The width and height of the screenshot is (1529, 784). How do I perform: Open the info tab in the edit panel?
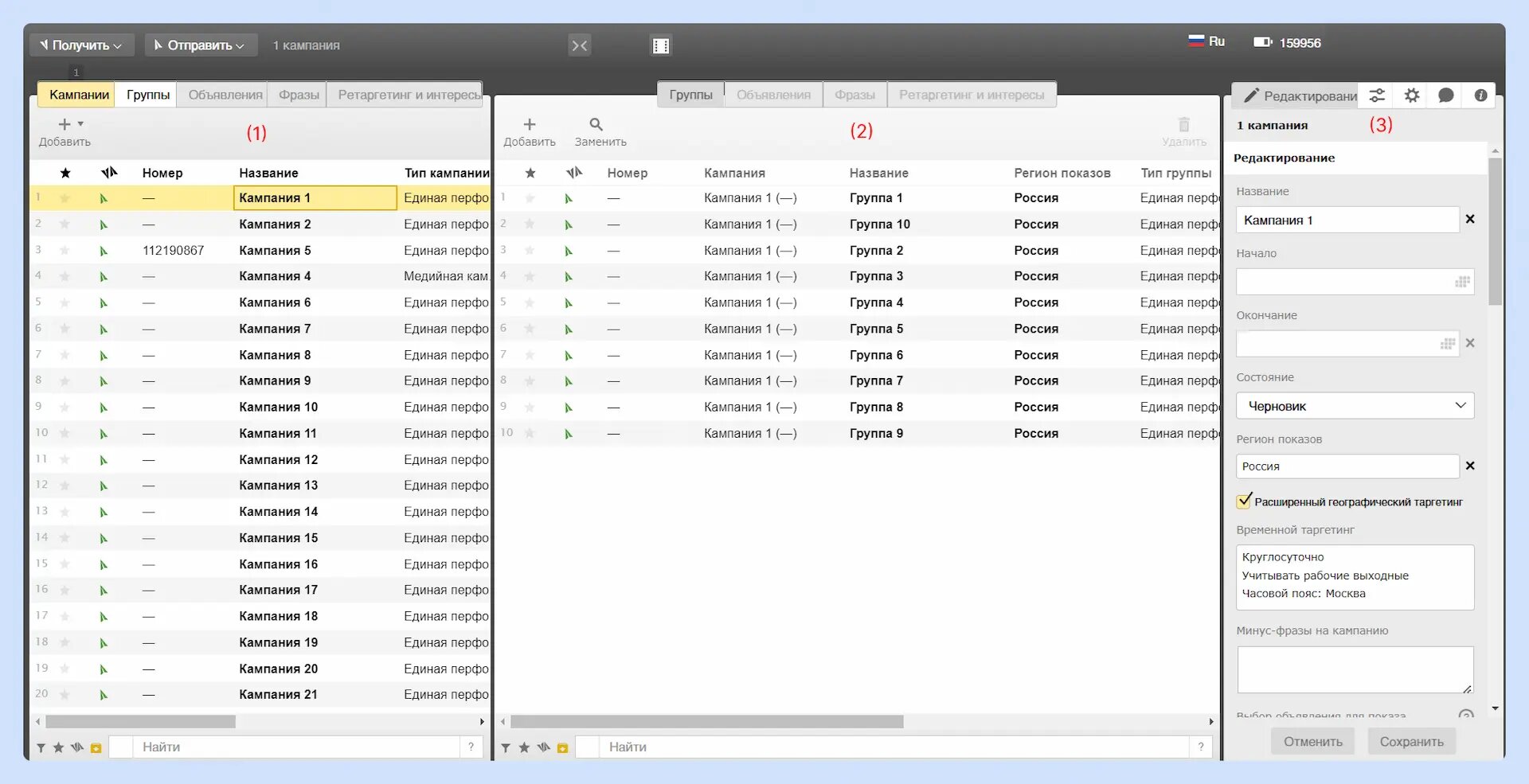coord(1480,96)
